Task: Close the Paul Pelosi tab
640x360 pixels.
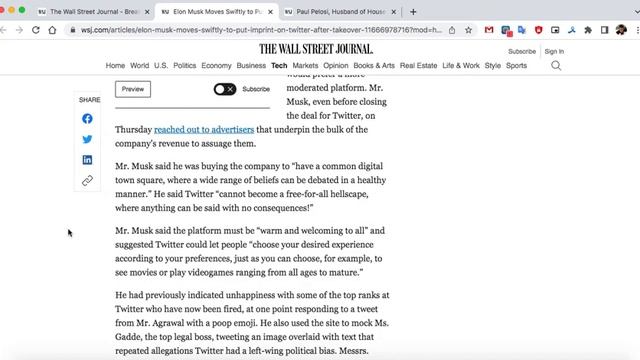Action: click(x=393, y=12)
